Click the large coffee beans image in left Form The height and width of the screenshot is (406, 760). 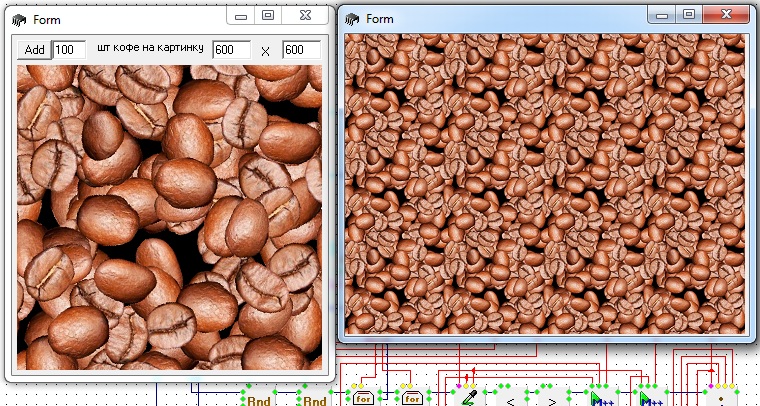pos(170,218)
